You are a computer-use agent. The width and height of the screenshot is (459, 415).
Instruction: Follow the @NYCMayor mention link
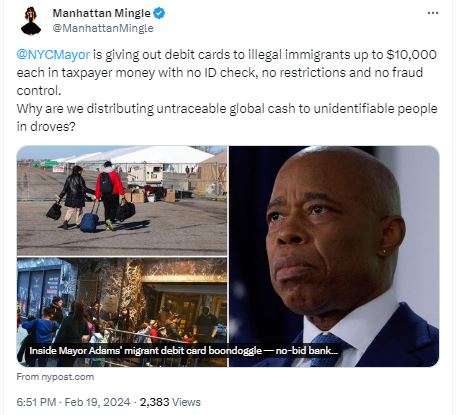[53, 54]
